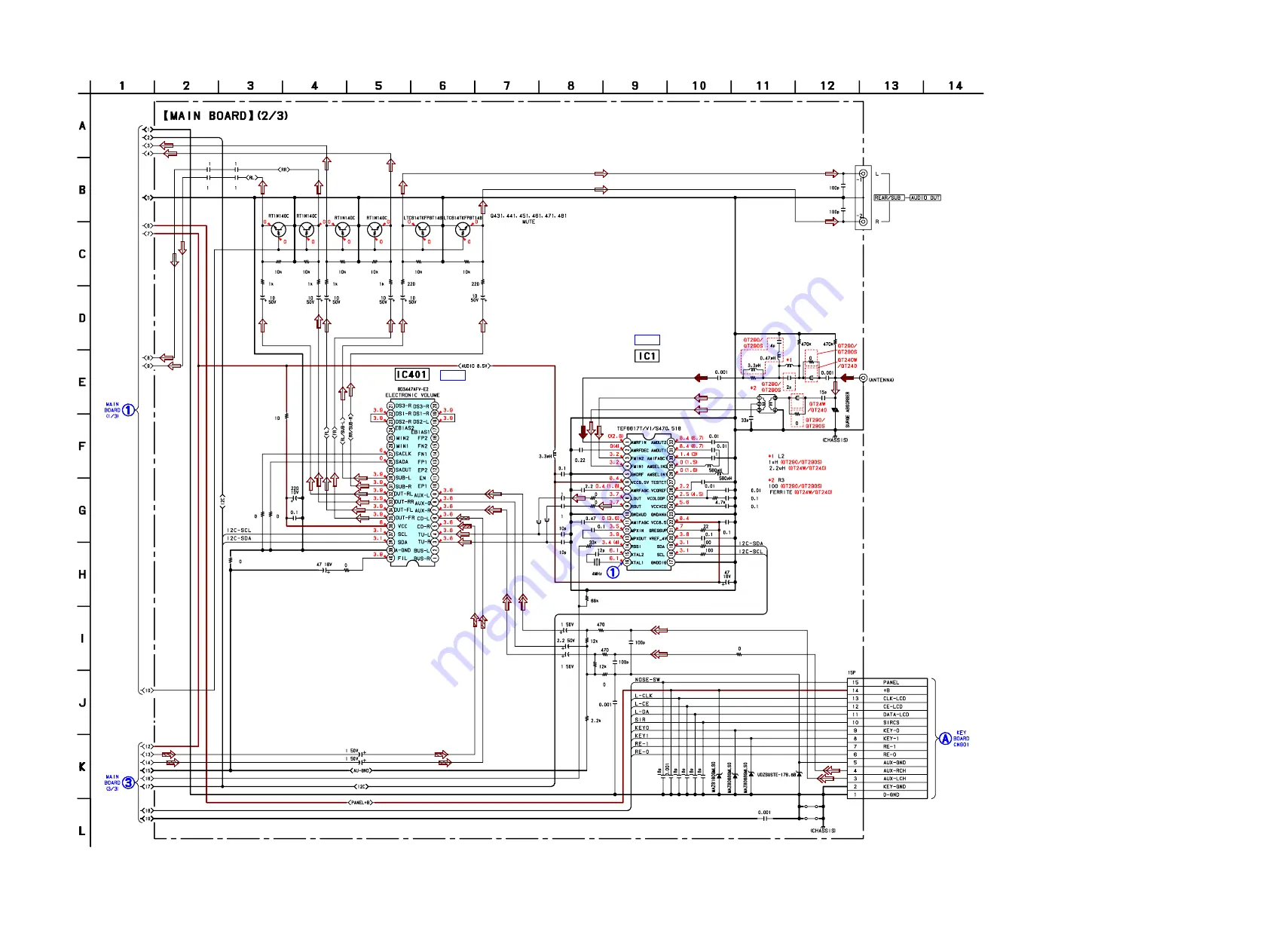Image resolution: width=1266 pixels, height=952 pixels.
Task: Click the "NOSE-SW" signal label
Action: point(647,680)
